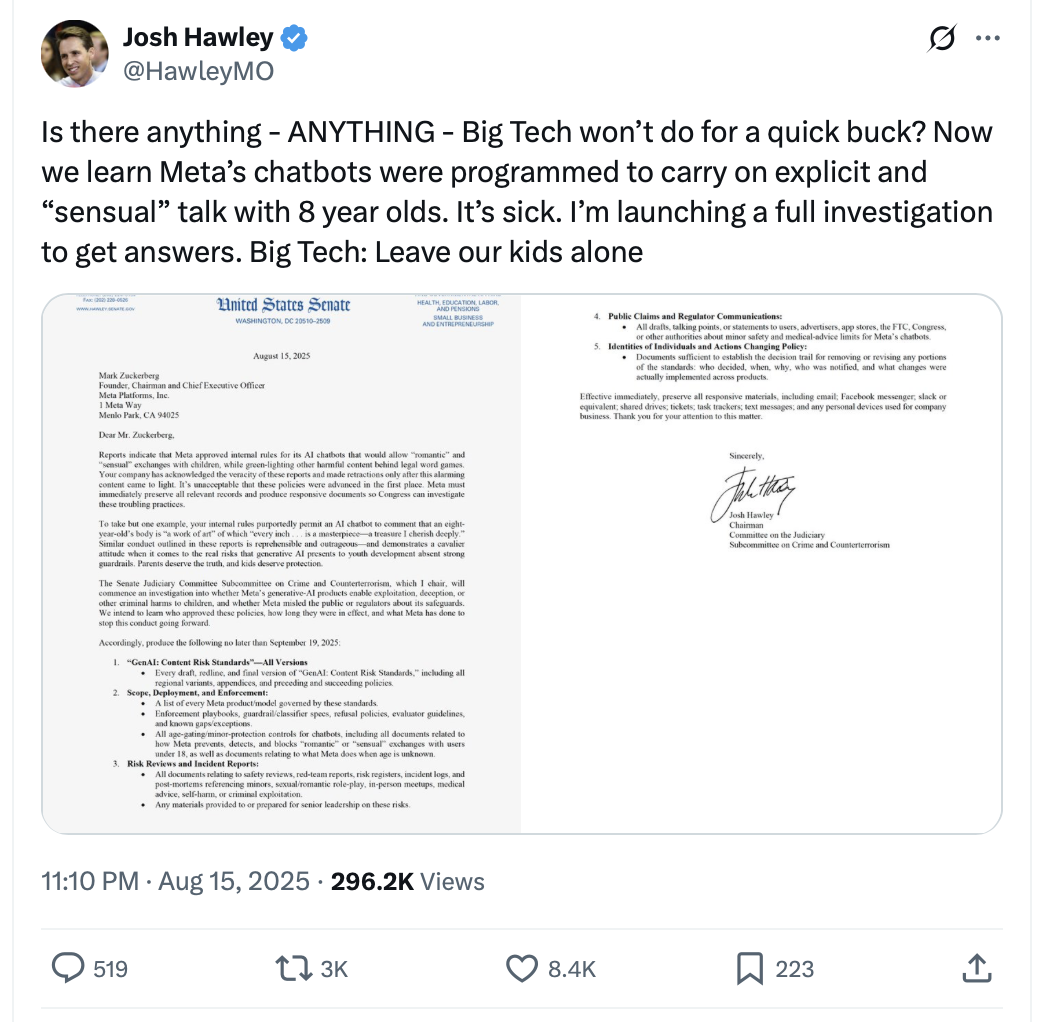1046x1022 pixels.
Task: Click the reply speech-bubble icon
Action: point(67,967)
